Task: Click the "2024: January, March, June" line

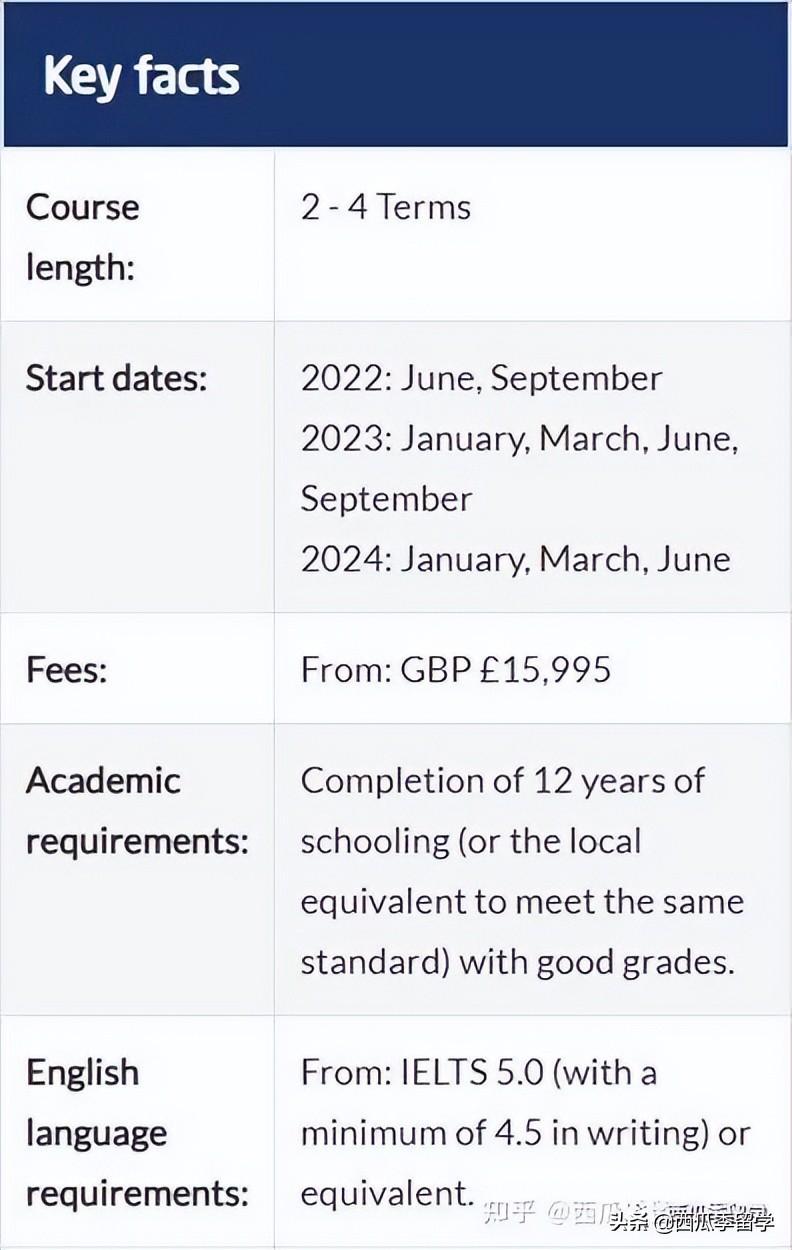Action: point(515,558)
